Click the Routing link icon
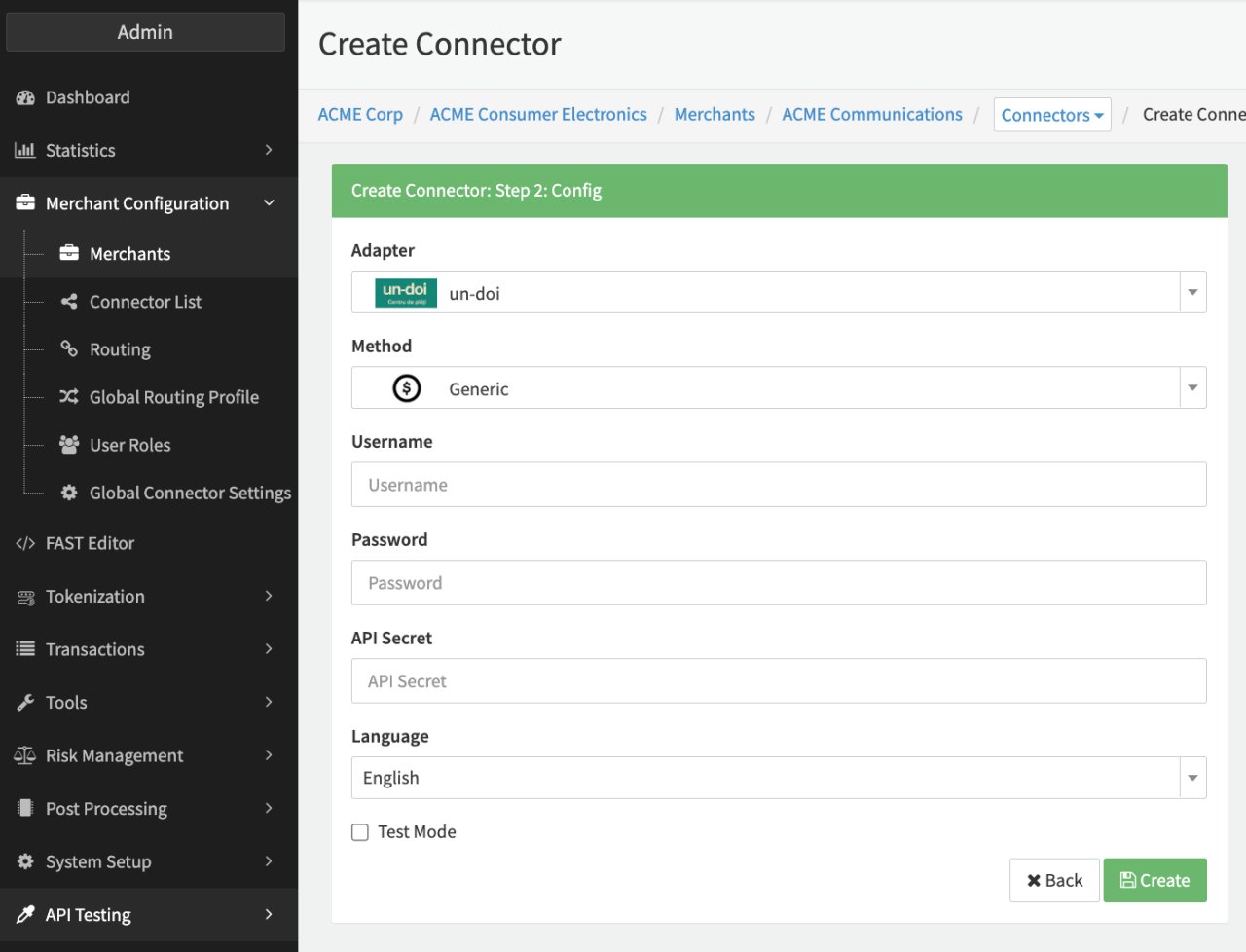 [x=69, y=348]
